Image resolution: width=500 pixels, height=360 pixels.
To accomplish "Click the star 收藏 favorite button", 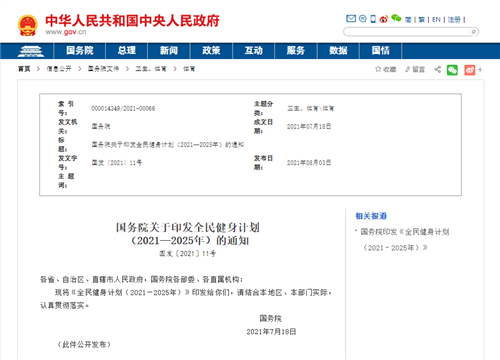I will (x=386, y=69).
